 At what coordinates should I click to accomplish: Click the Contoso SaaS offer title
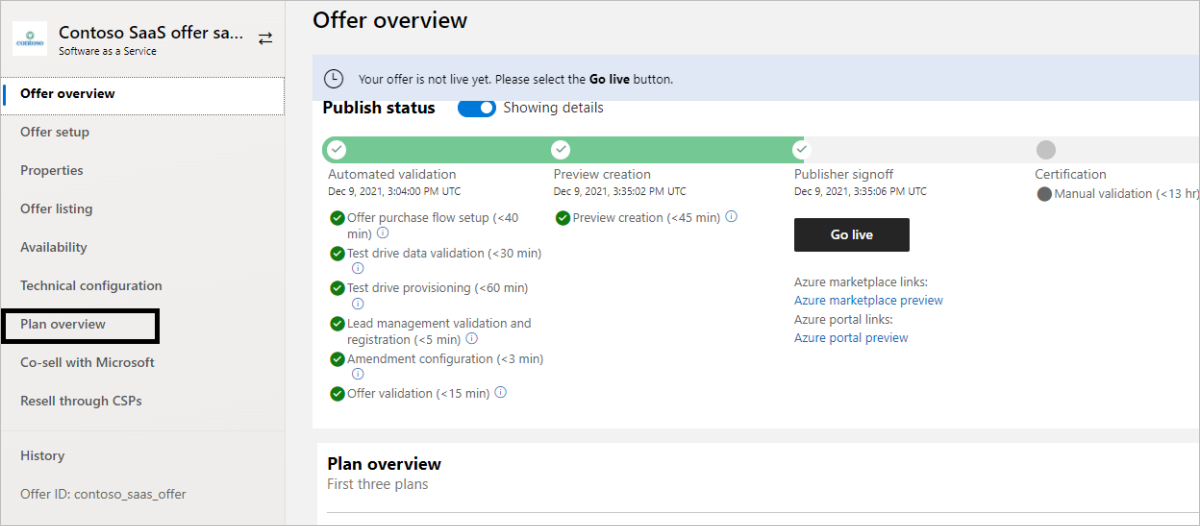150,32
